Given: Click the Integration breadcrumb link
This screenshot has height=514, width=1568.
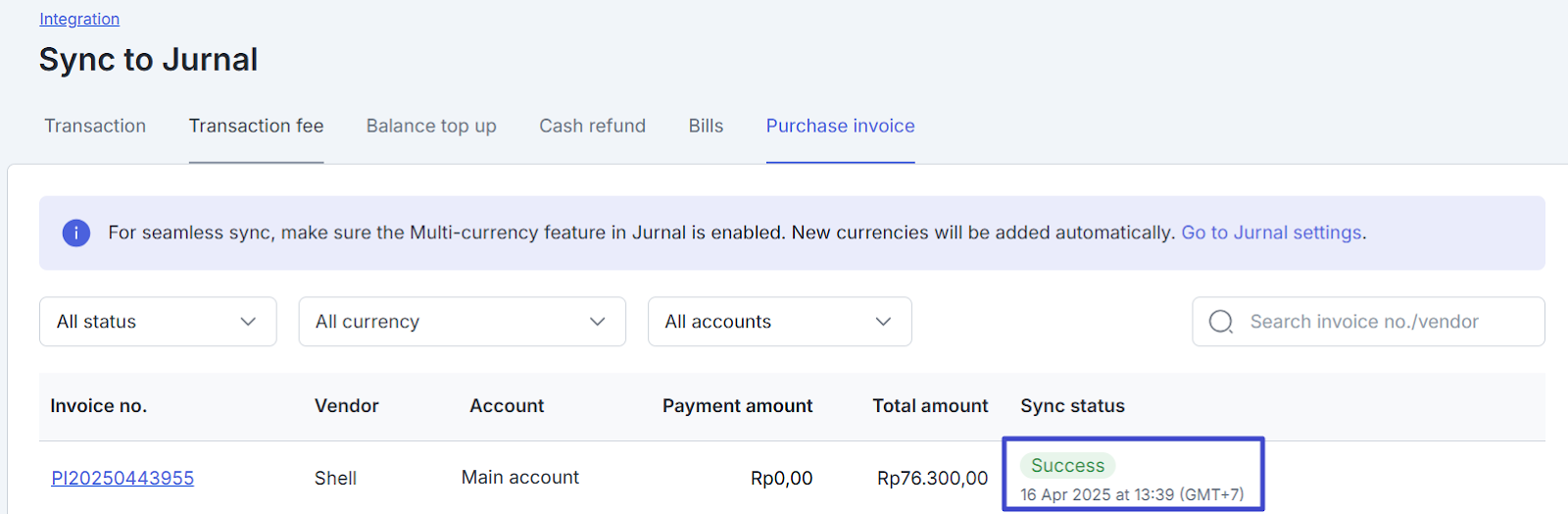Looking at the screenshot, I should [x=79, y=19].
